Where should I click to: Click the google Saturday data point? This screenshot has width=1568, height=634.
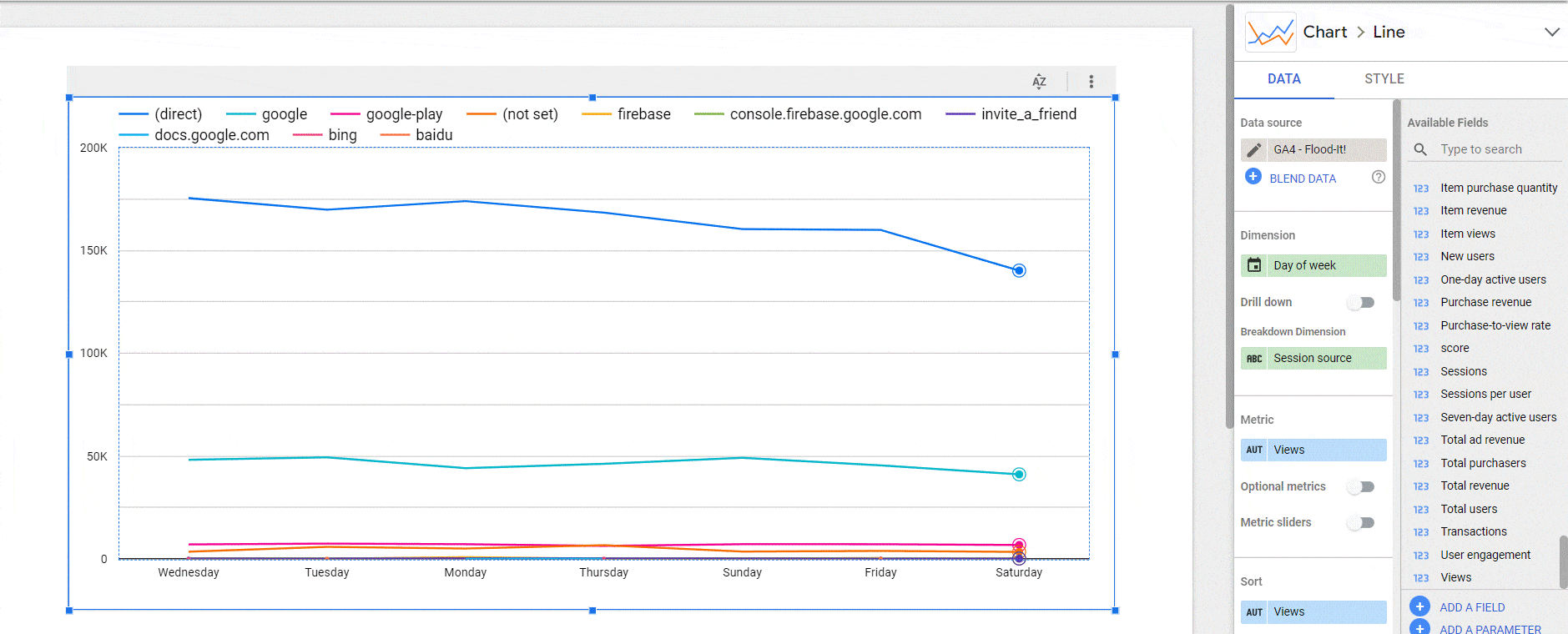(1019, 474)
